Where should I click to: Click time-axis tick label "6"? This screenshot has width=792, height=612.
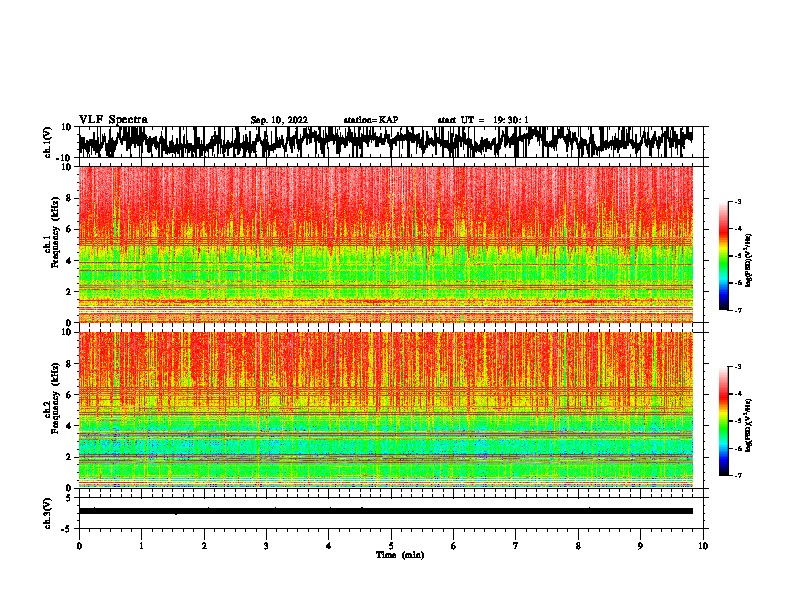[454, 546]
